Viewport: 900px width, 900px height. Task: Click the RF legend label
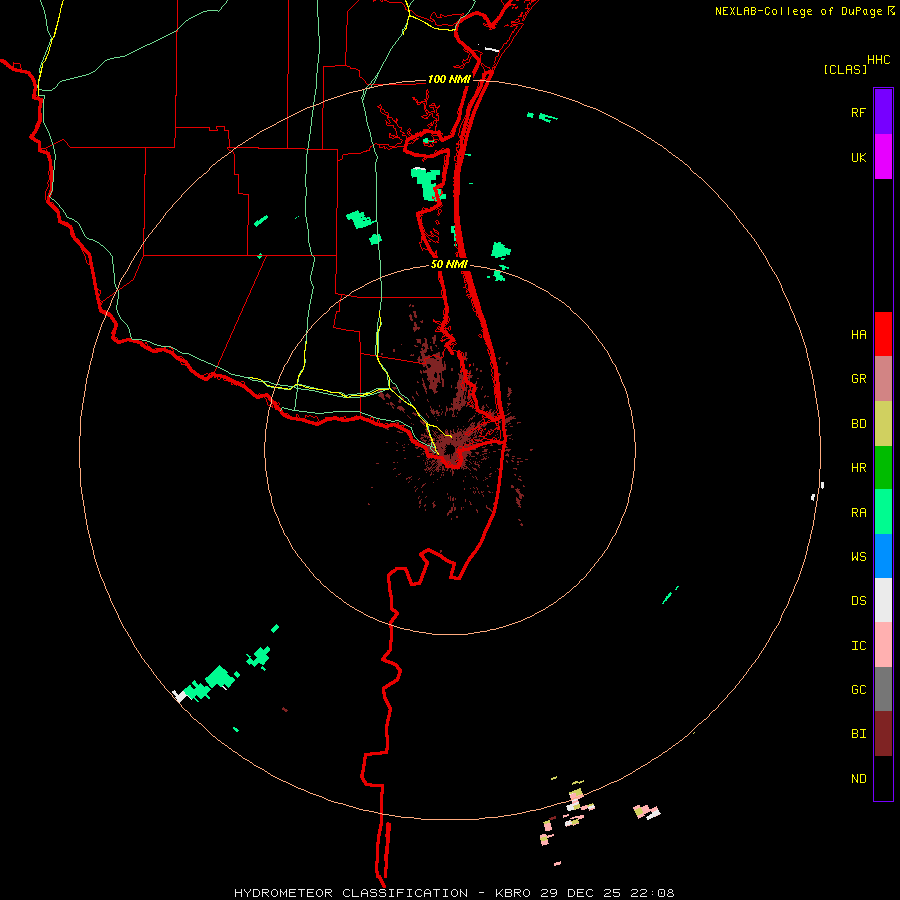[858, 113]
